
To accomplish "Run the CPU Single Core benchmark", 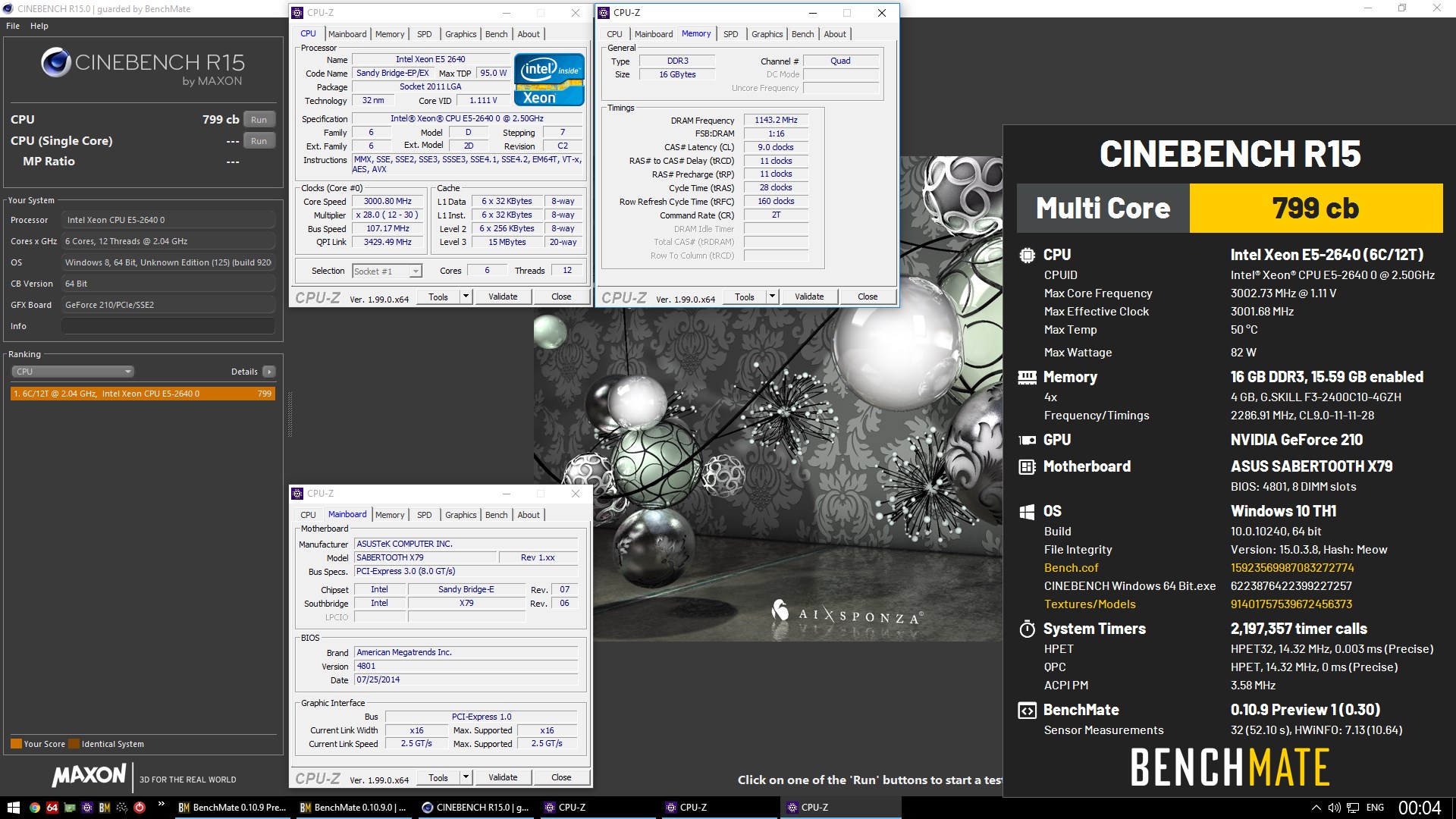I will click(x=259, y=141).
